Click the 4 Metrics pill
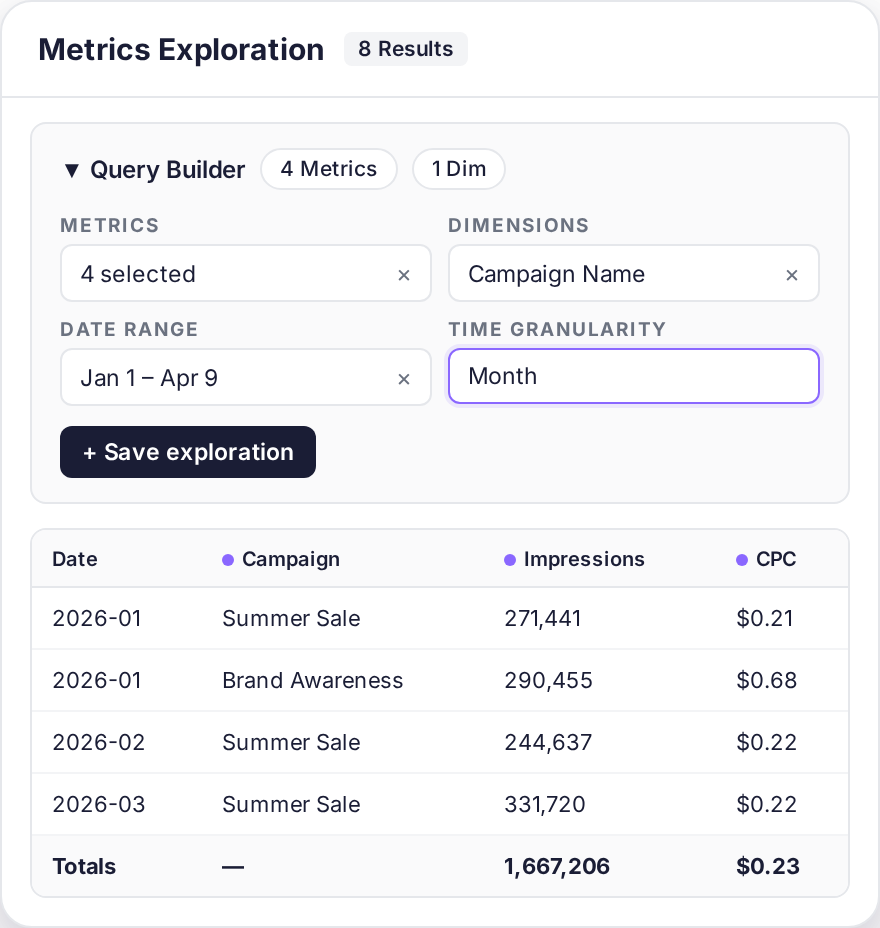The height and width of the screenshot is (928, 880). coord(328,169)
